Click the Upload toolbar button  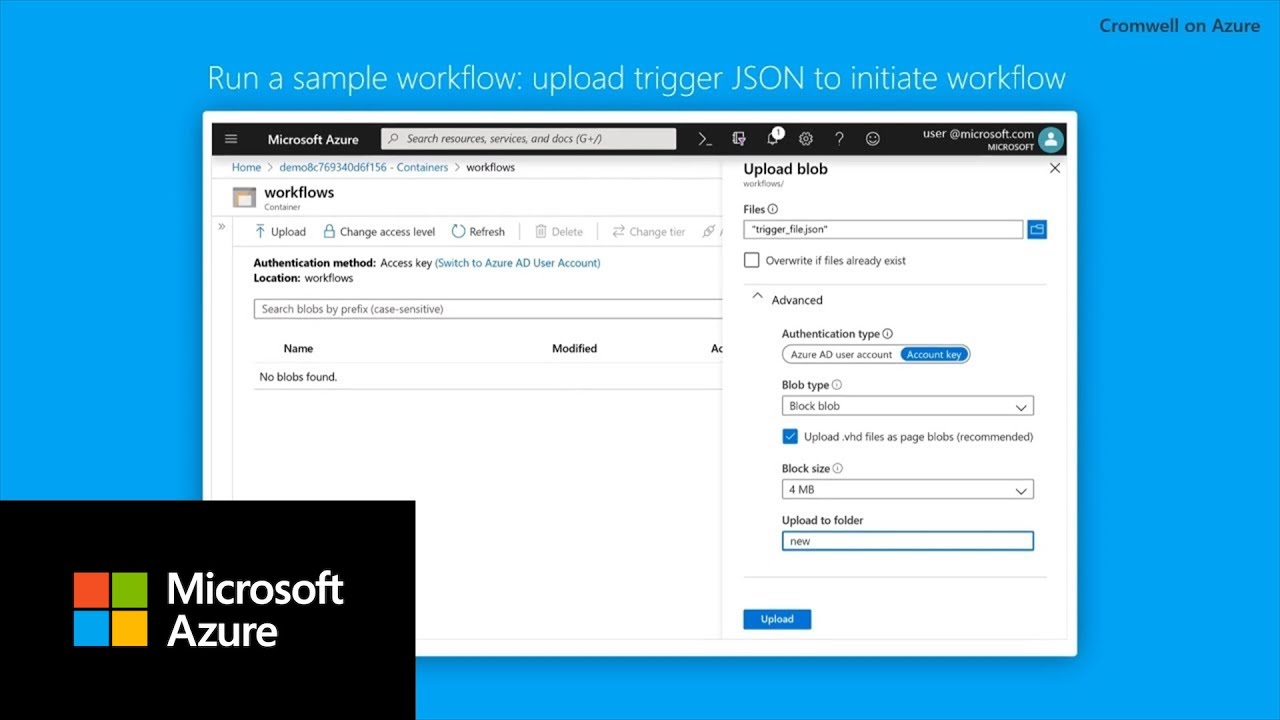coord(280,232)
